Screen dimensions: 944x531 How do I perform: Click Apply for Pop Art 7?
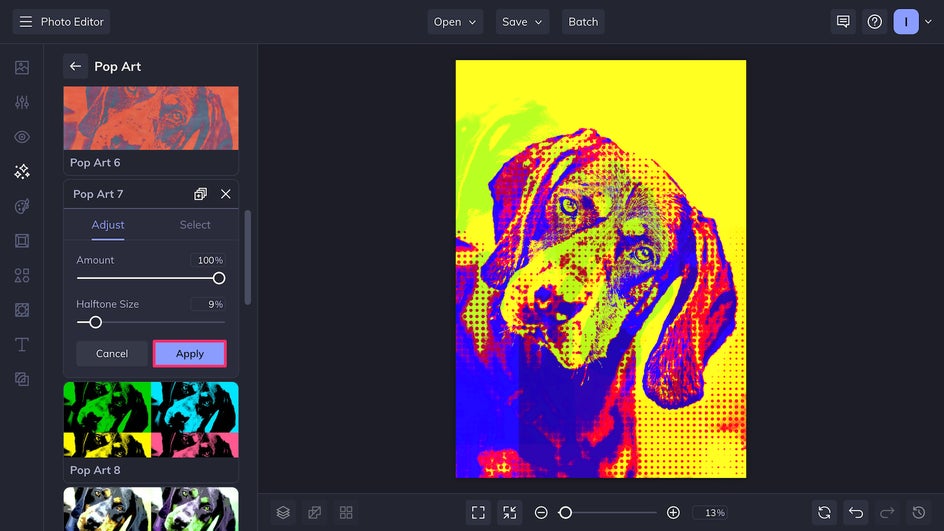[x=190, y=353]
